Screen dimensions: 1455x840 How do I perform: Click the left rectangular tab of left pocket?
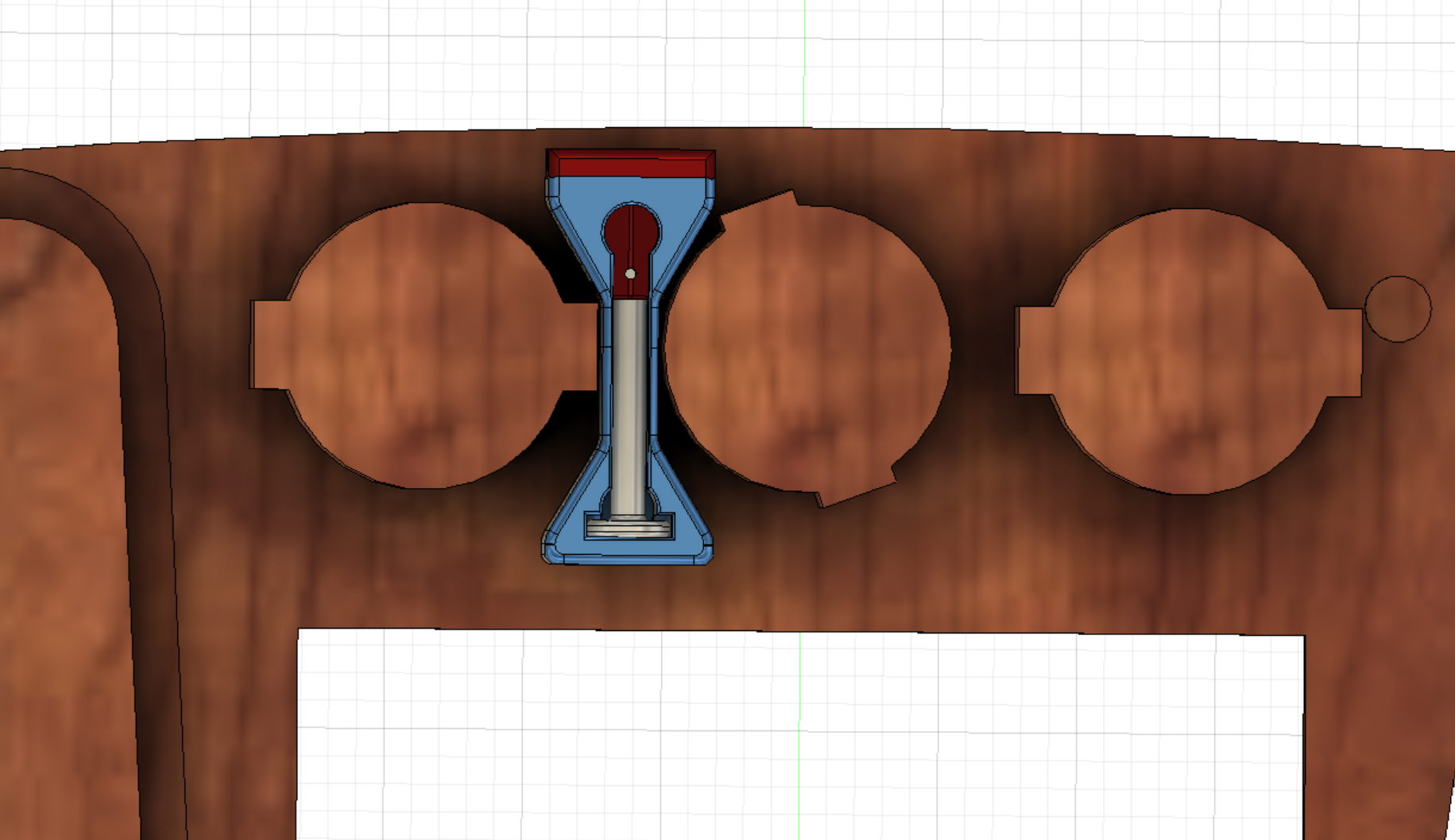(269, 345)
